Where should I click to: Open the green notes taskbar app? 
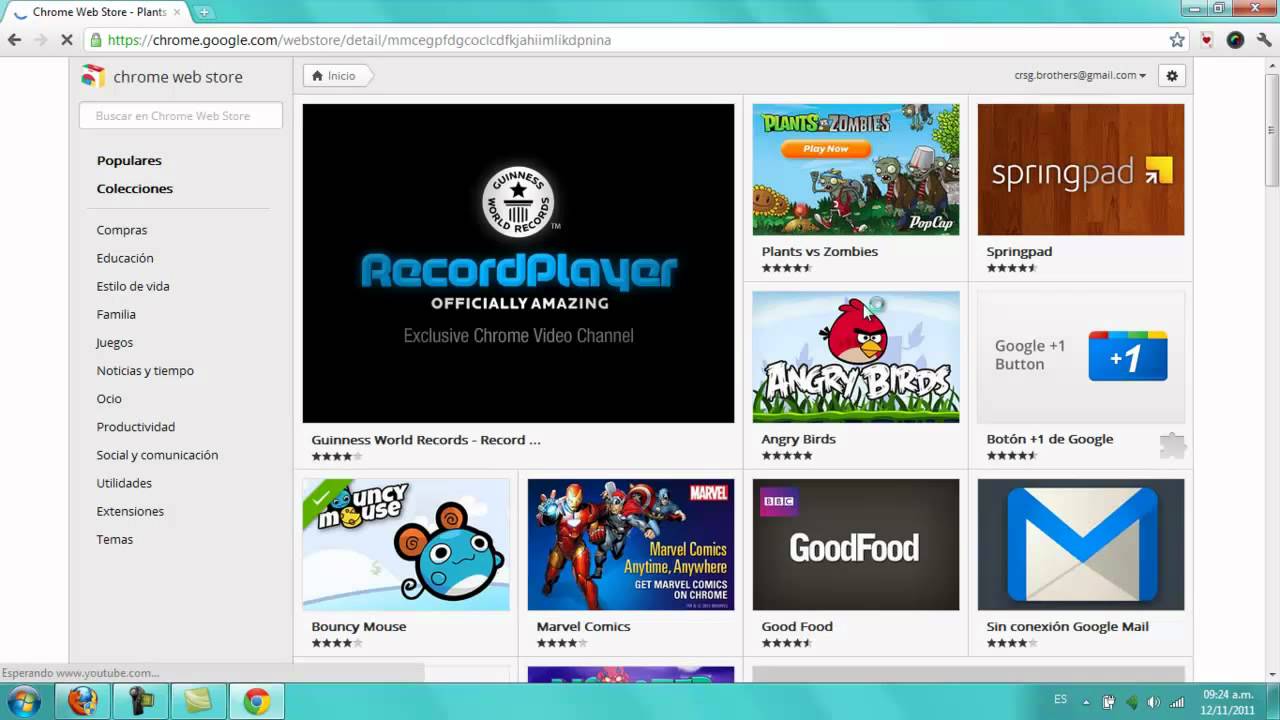[x=198, y=701]
